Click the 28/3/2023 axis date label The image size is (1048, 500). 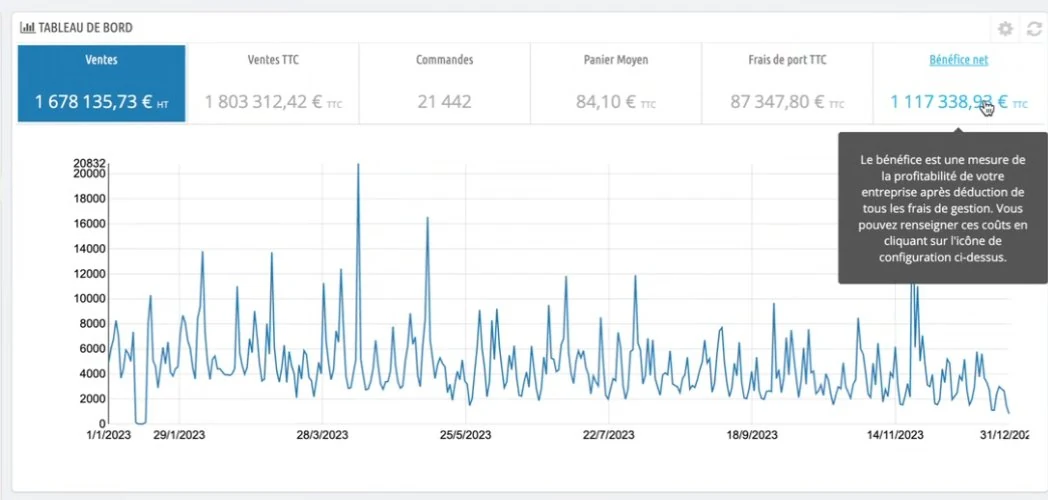[x=321, y=435]
